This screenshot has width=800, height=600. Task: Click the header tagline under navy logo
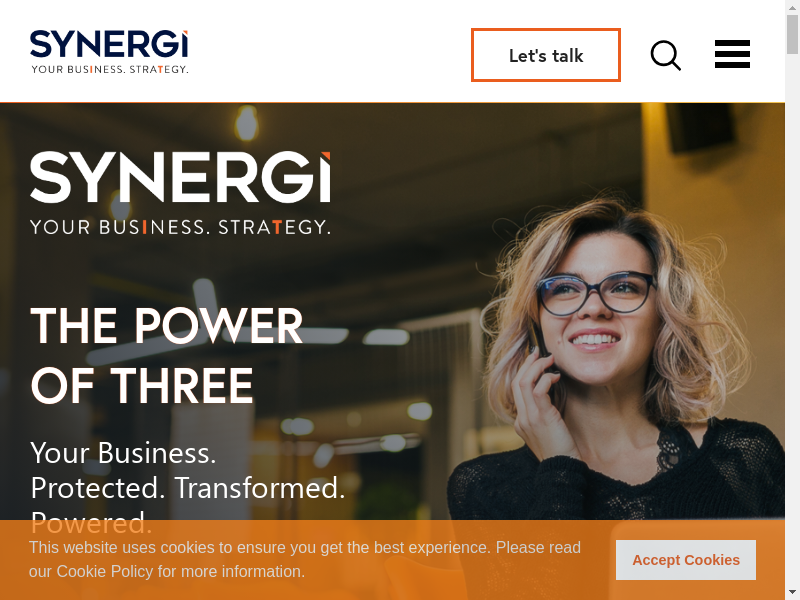coord(110,69)
